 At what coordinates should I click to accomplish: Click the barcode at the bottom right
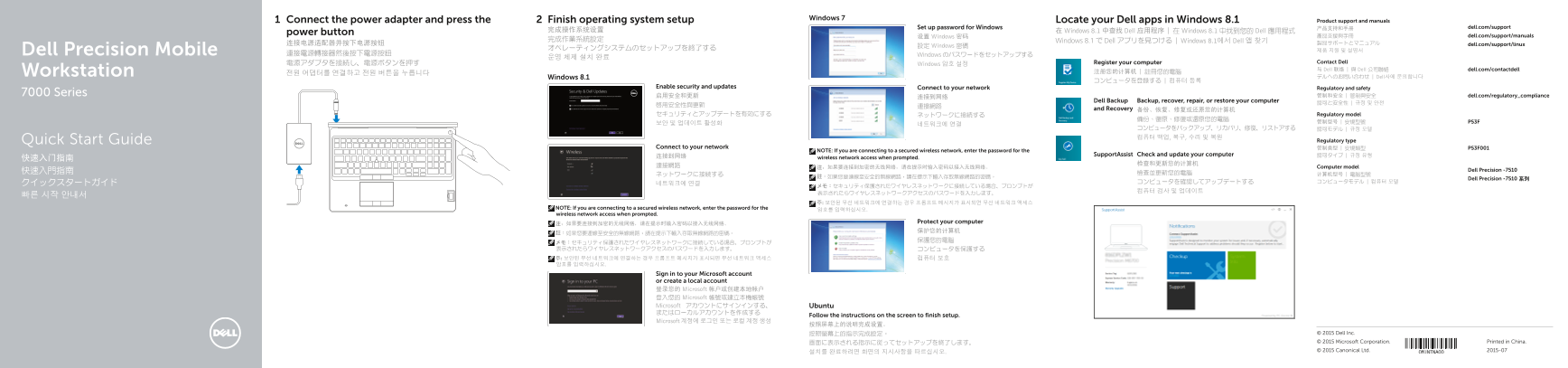[x=1431, y=344]
